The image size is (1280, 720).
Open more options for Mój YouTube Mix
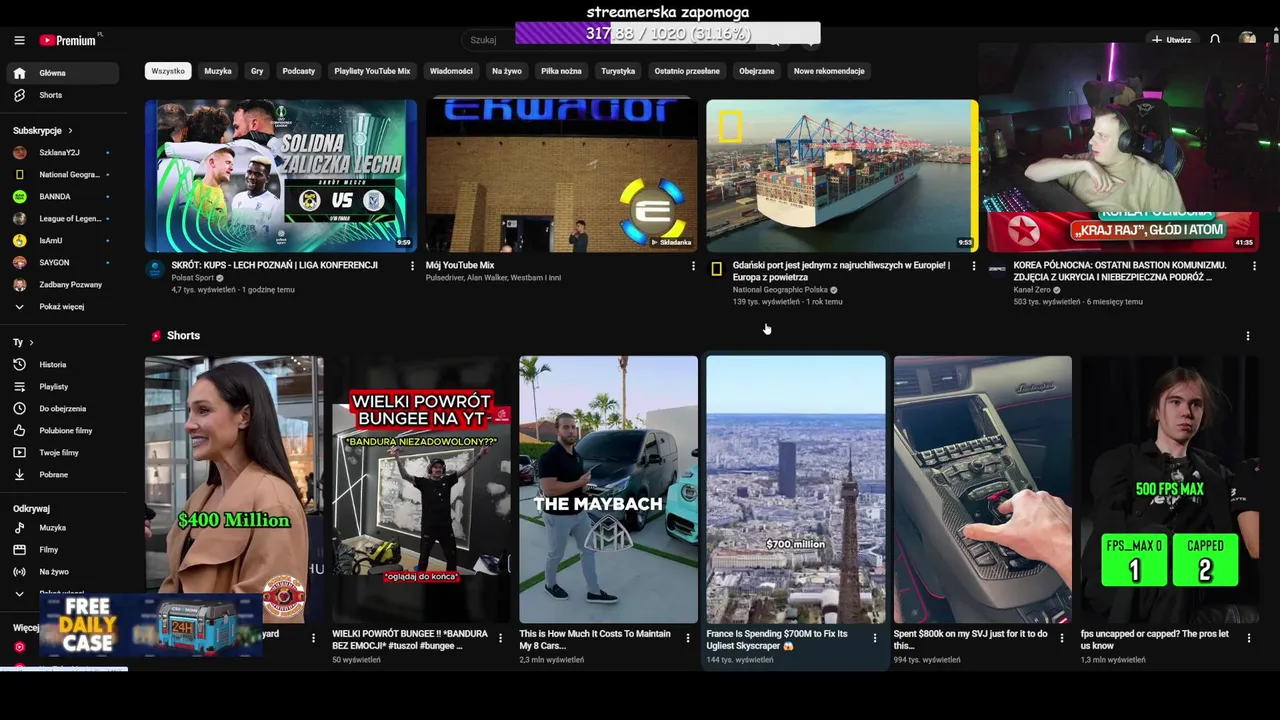pyautogui.click(x=693, y=266)
